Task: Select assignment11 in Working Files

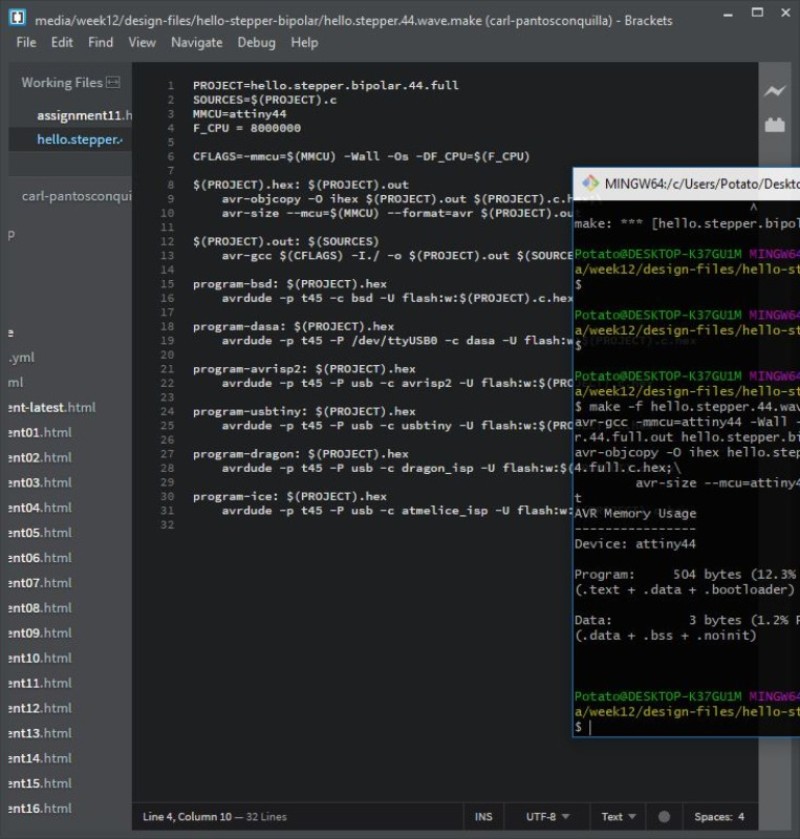Action: click(x=84, y=116)
